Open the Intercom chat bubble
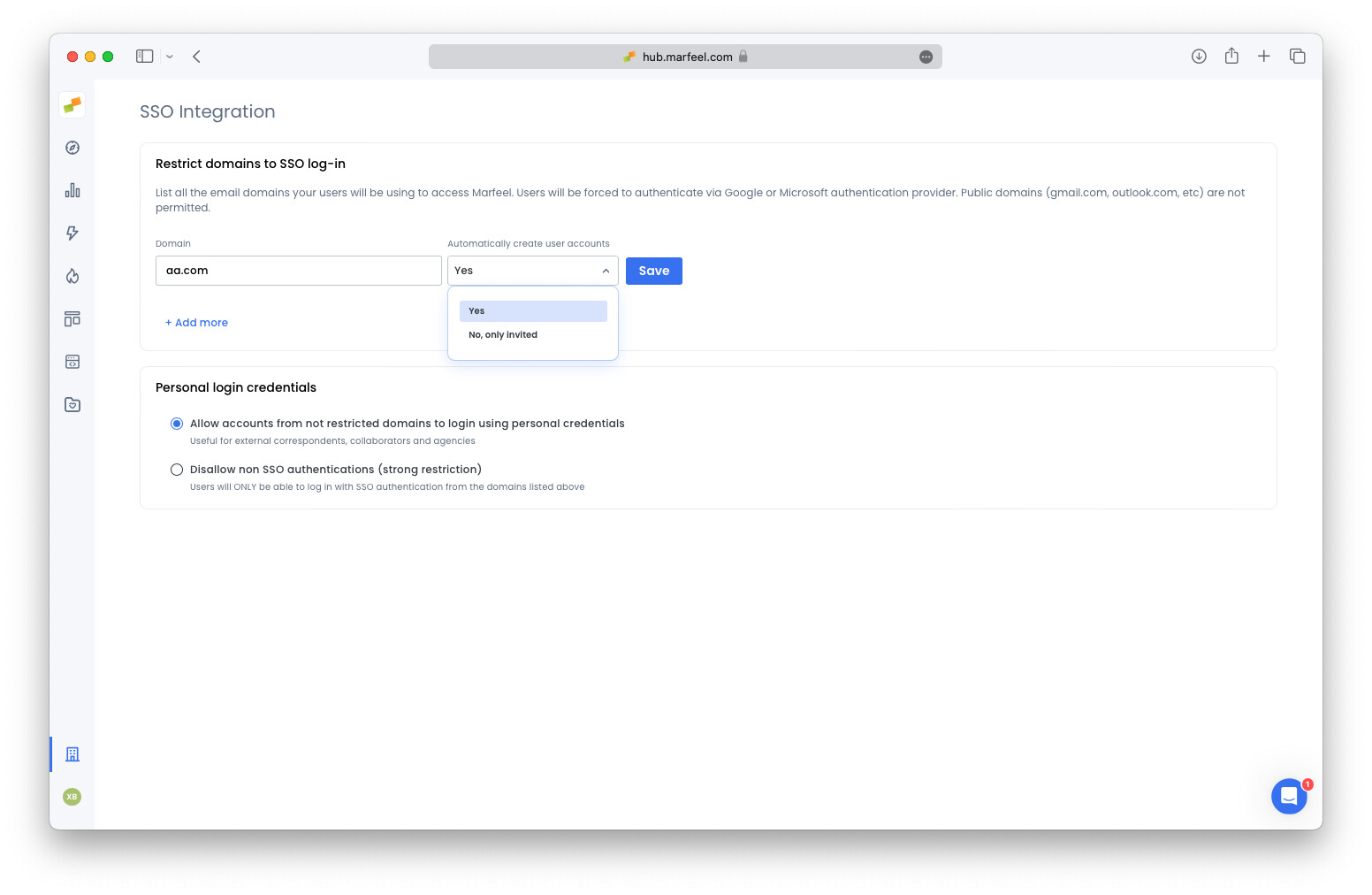 coord(1289,796)
